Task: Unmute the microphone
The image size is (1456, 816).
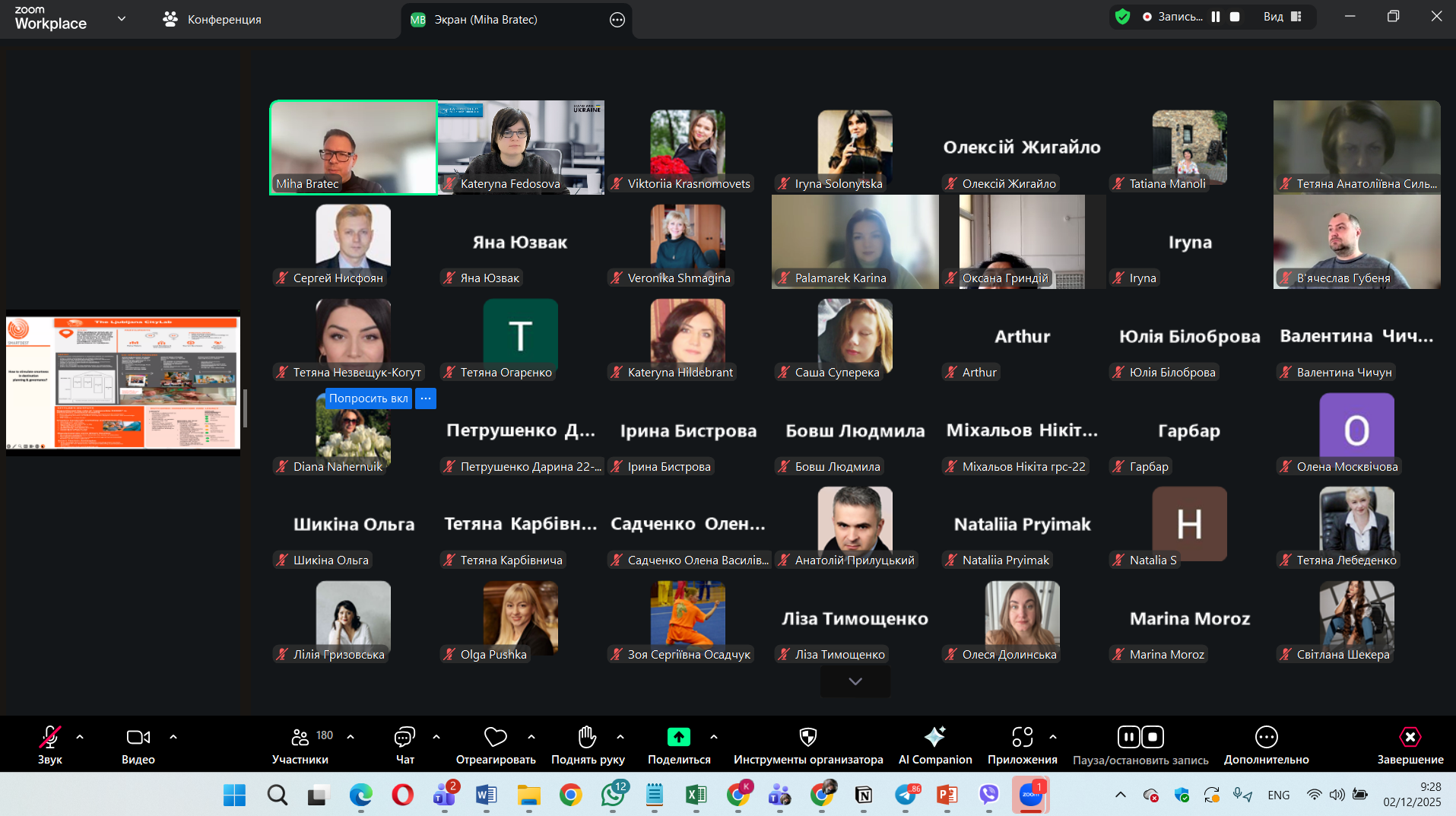Action: (49, 737)
